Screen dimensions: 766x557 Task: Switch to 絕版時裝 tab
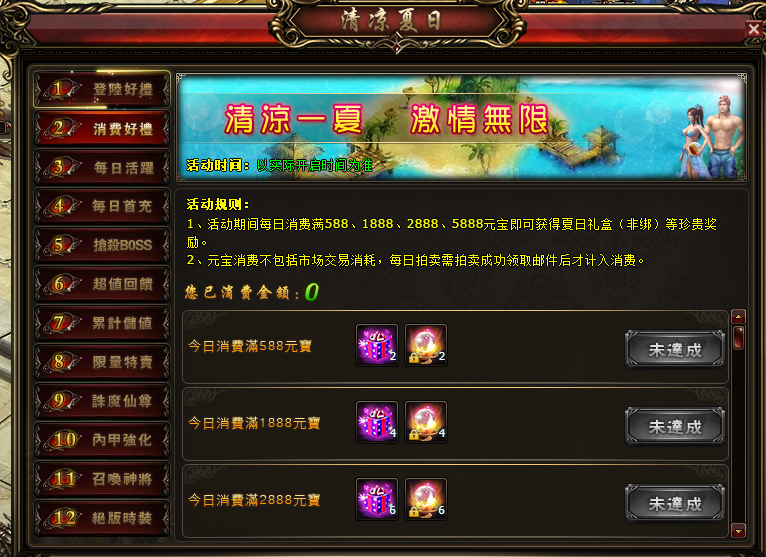[x=102, y=518]
